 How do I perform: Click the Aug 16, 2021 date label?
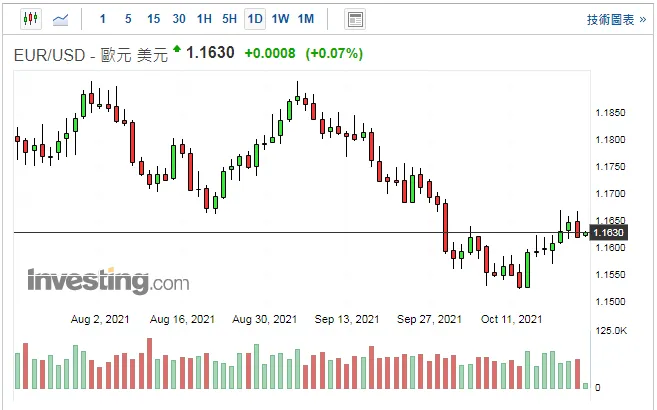click(182, 319)
